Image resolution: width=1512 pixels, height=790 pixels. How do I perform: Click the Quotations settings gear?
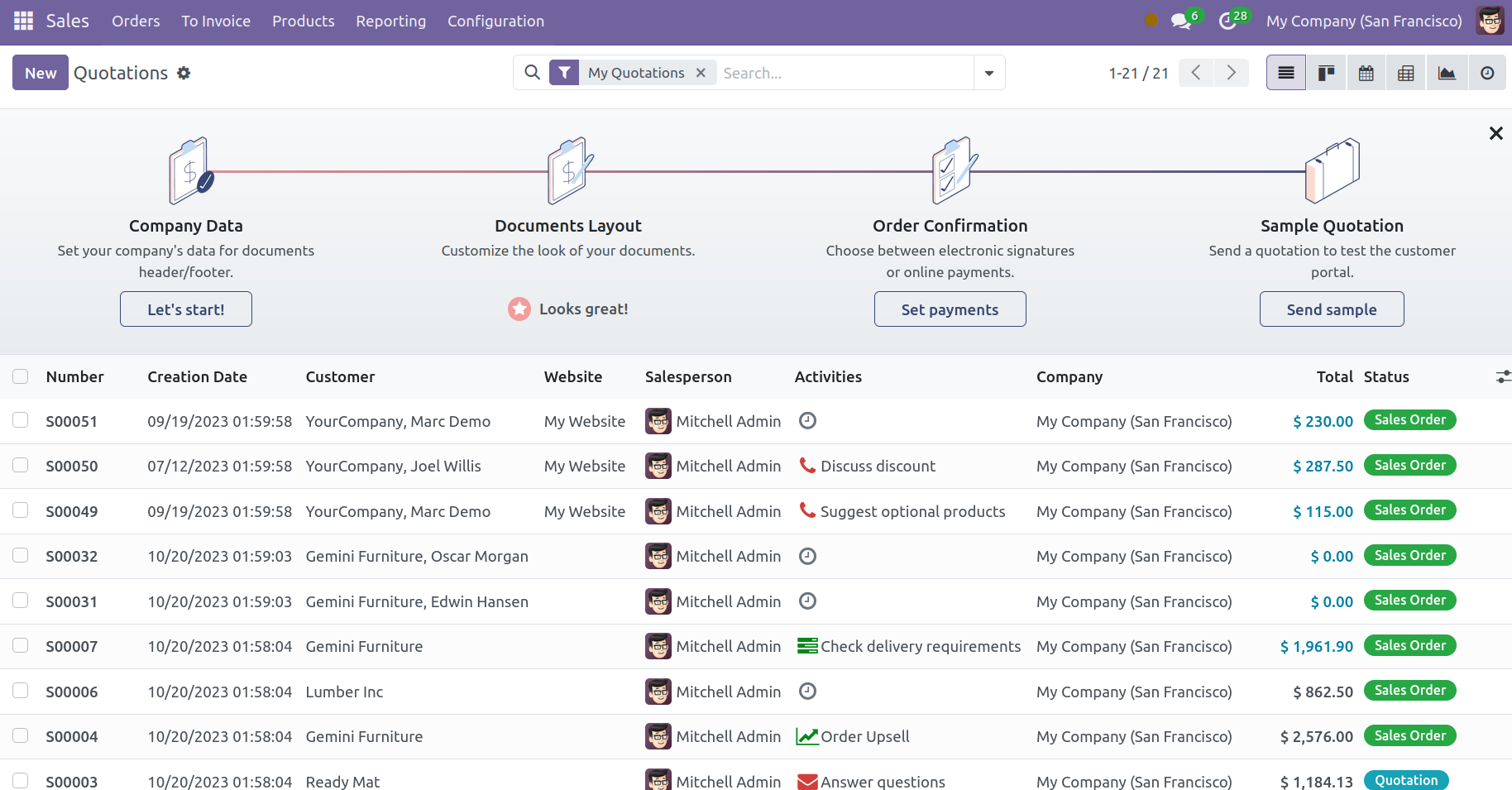[184, 73]
